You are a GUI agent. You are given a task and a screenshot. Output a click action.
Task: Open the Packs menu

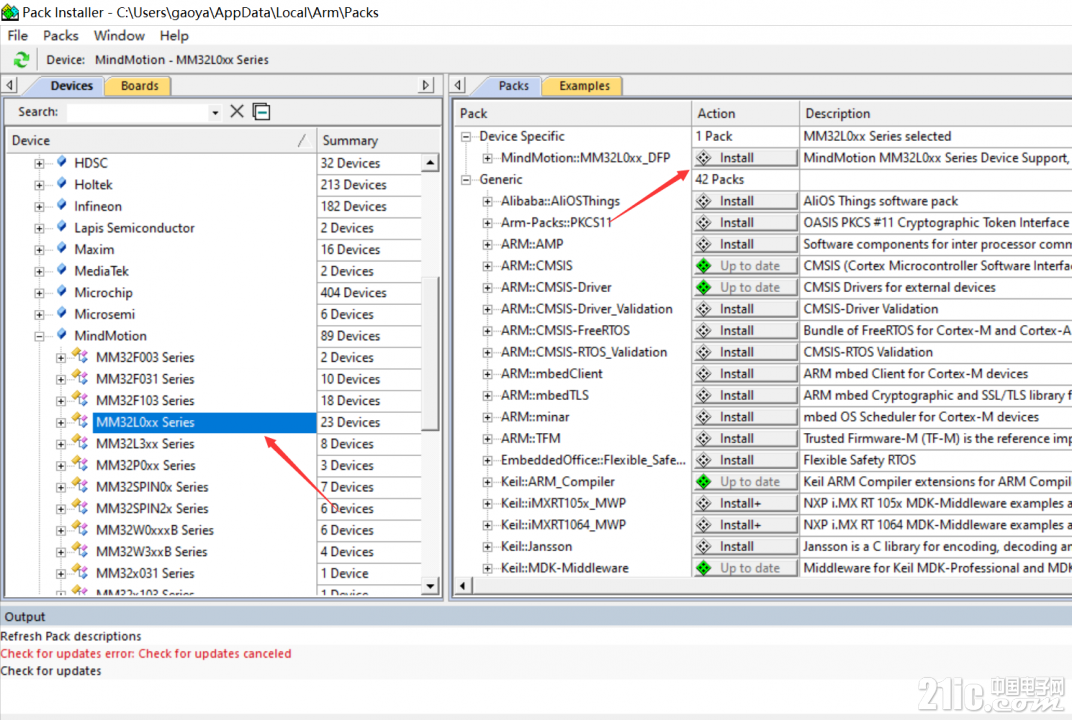(61, 36)
